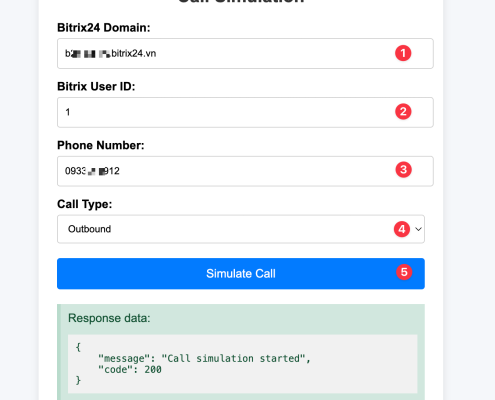Click the Bitrix24 Domain label
The image size is (495, 400).
click(x=104, y=28)
